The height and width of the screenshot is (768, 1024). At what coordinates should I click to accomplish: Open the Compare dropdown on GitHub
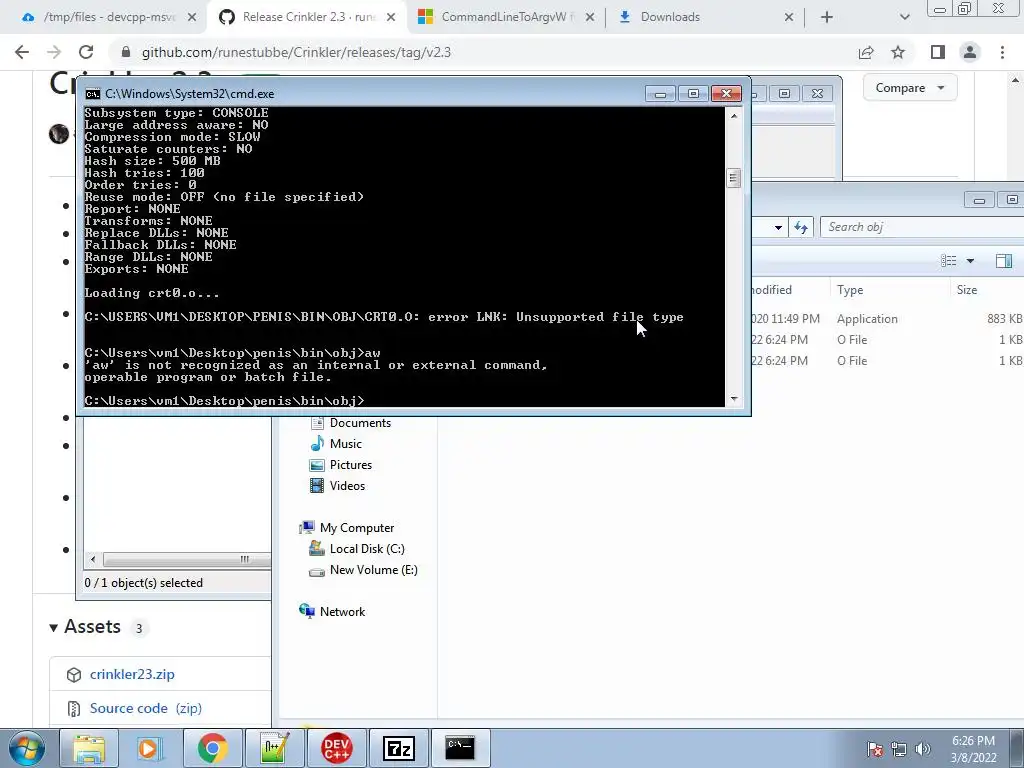[910, 88]
